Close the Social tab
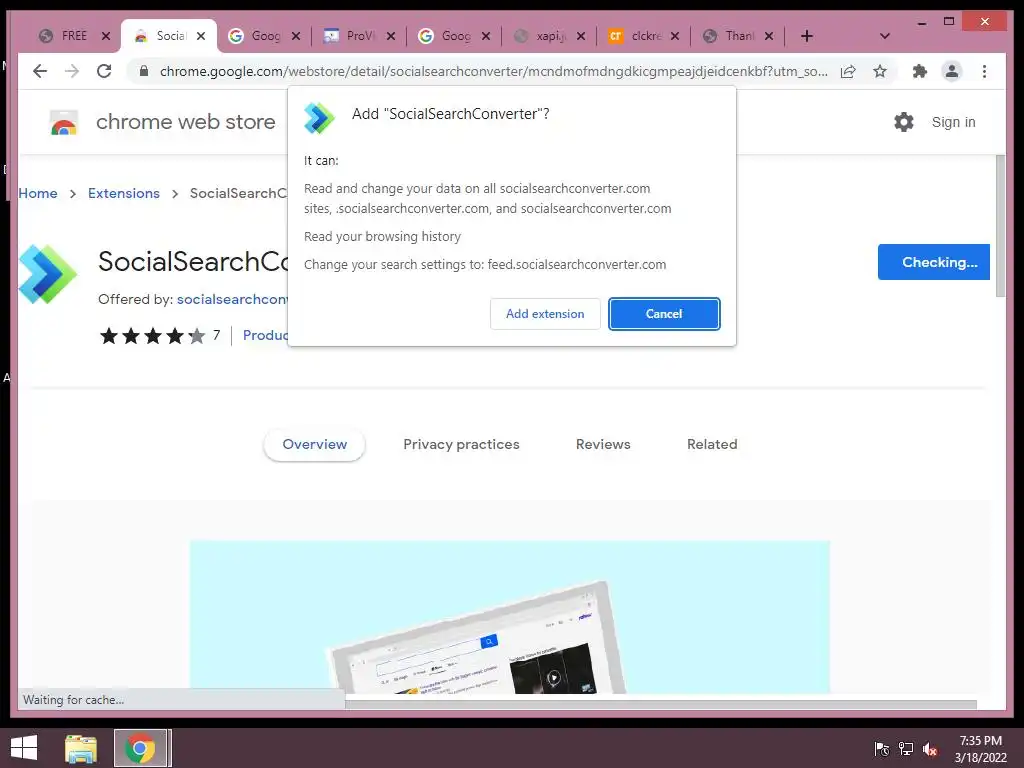This screenshot has width=1024, height=768. click(x=201, y=36)
